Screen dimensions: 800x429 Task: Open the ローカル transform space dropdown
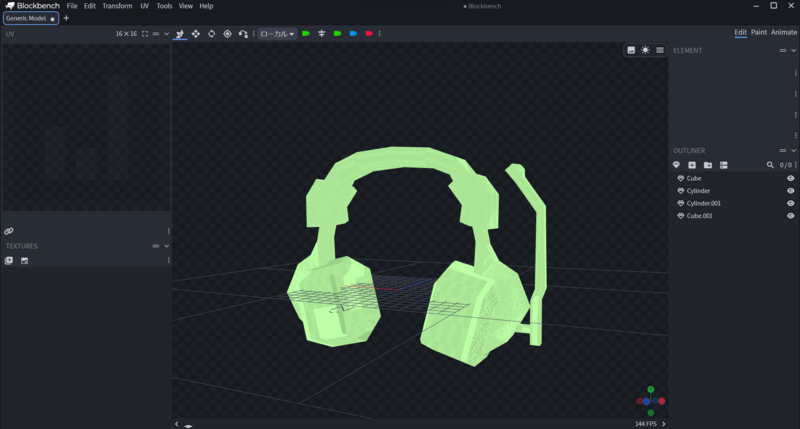tap(277, 34)
